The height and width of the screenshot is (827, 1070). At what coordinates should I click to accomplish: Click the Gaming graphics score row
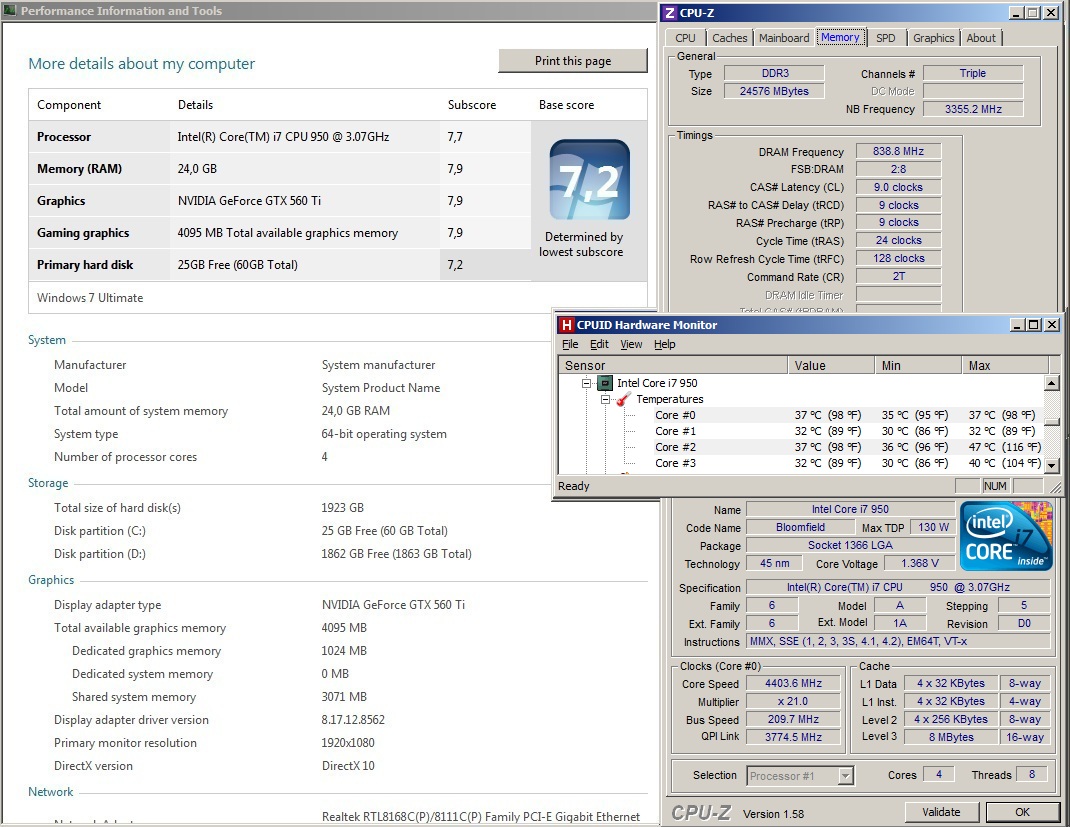[x=280, y=233]
